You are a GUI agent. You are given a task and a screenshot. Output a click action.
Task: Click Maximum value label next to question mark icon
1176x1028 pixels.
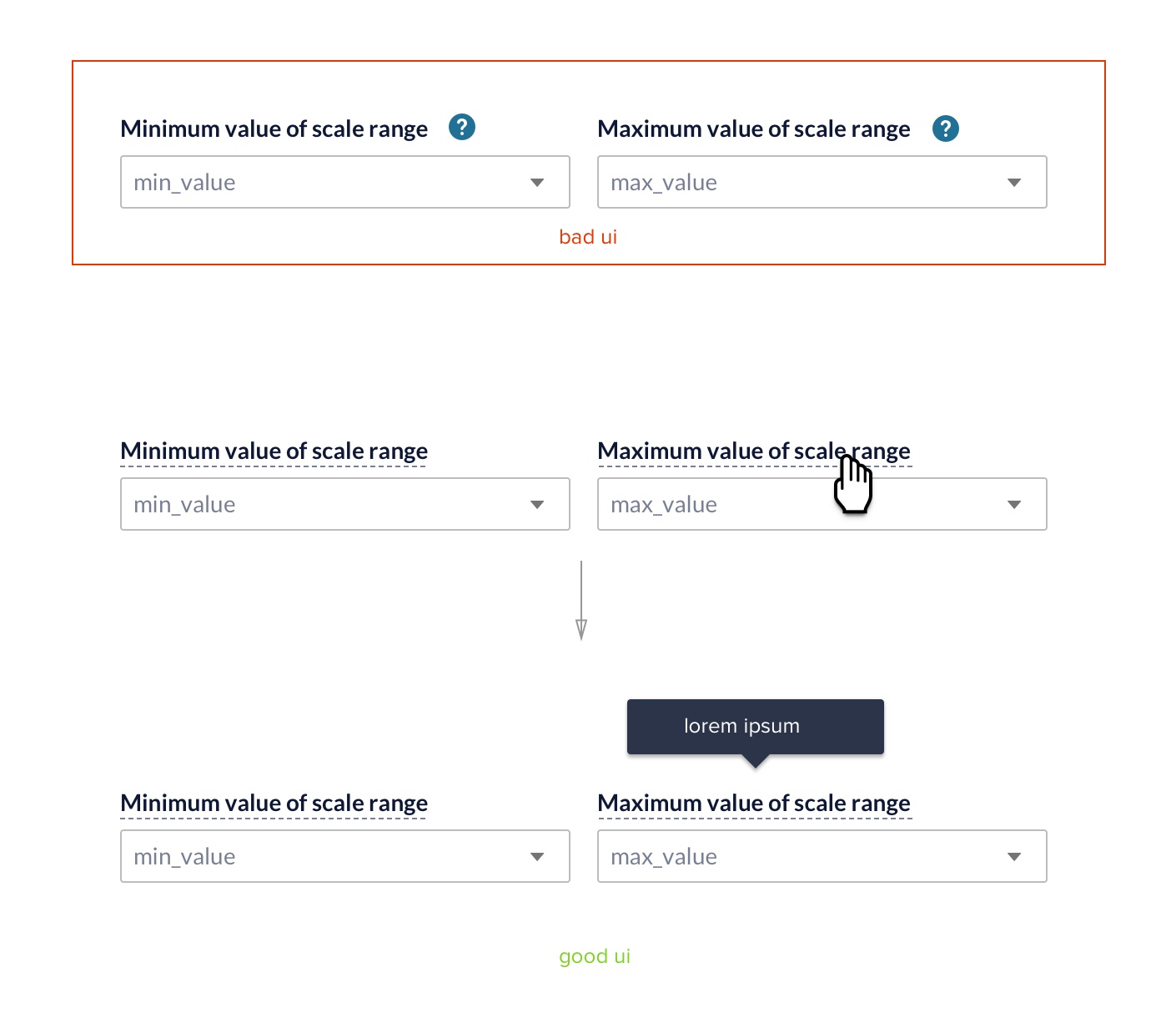pyautogui.click(x=754, y=129)
